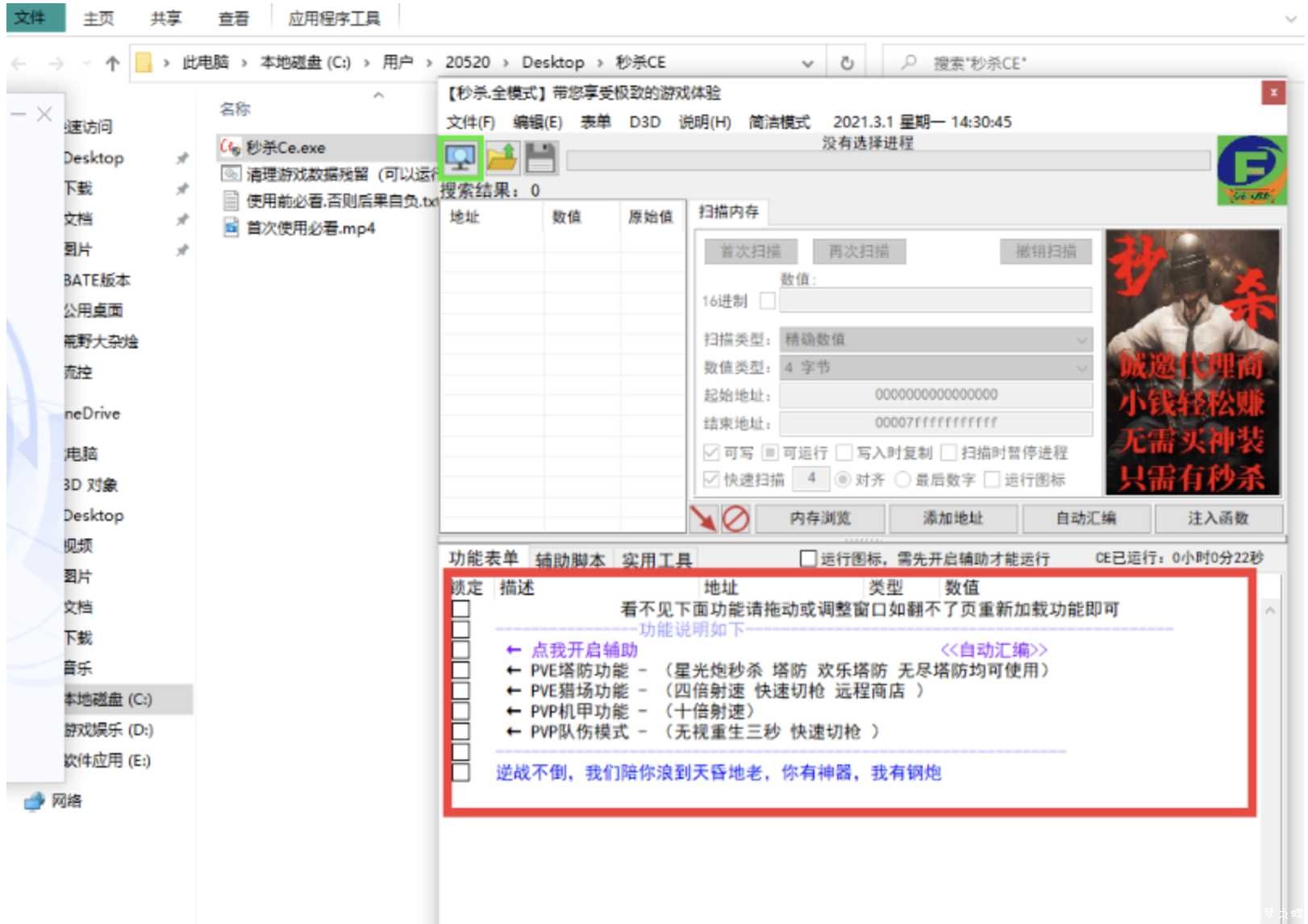Open the D3D menu
The image size is (1308, 924).
(645, 122)
